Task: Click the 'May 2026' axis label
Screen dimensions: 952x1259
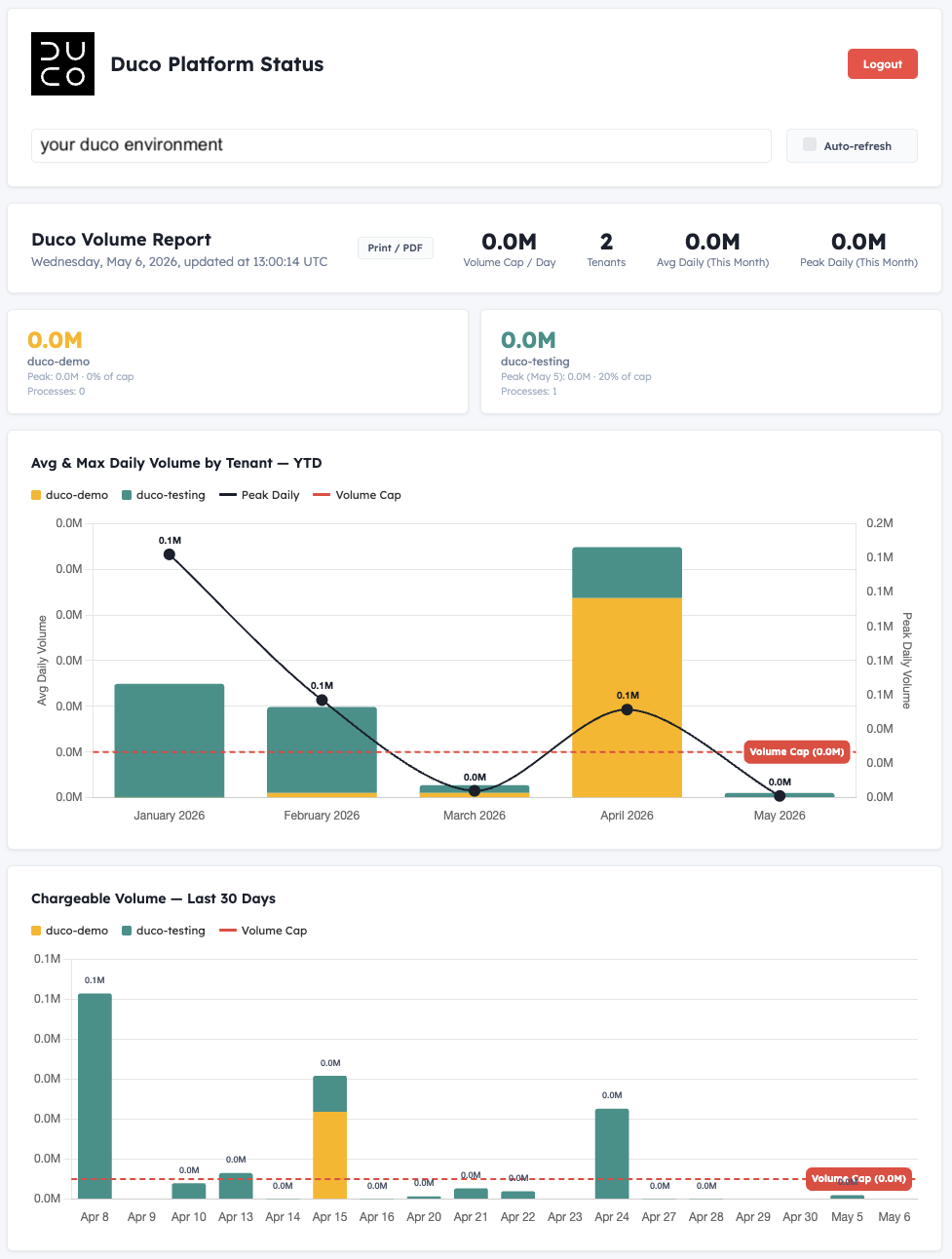Action: coord(780,816)
